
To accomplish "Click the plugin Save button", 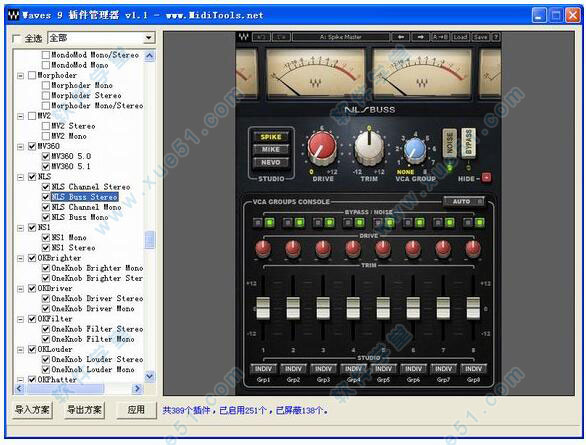I will click(480, 37).
